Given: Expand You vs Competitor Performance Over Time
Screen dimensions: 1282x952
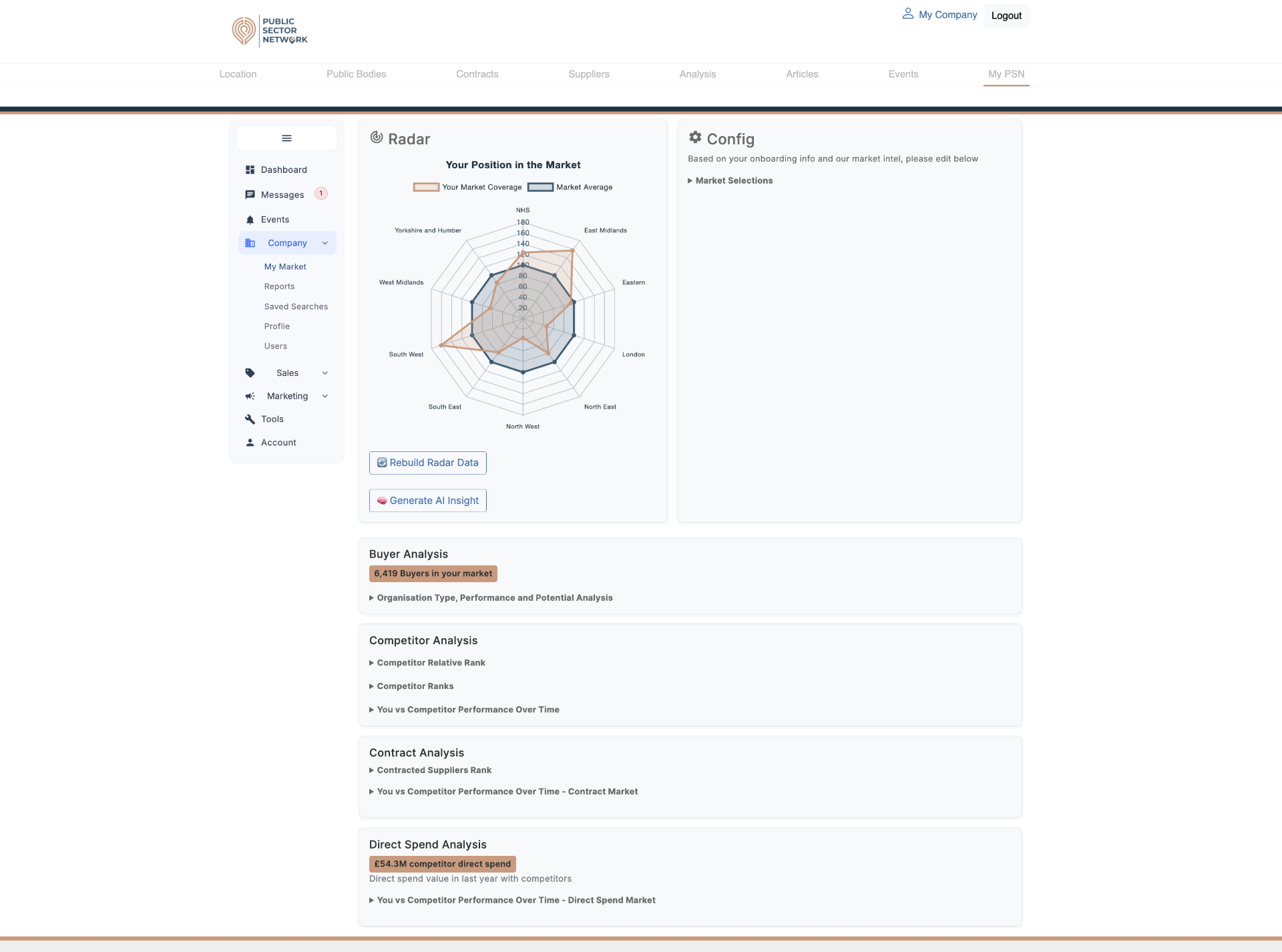Looking at the screenshot, I should tap(464, 710).
